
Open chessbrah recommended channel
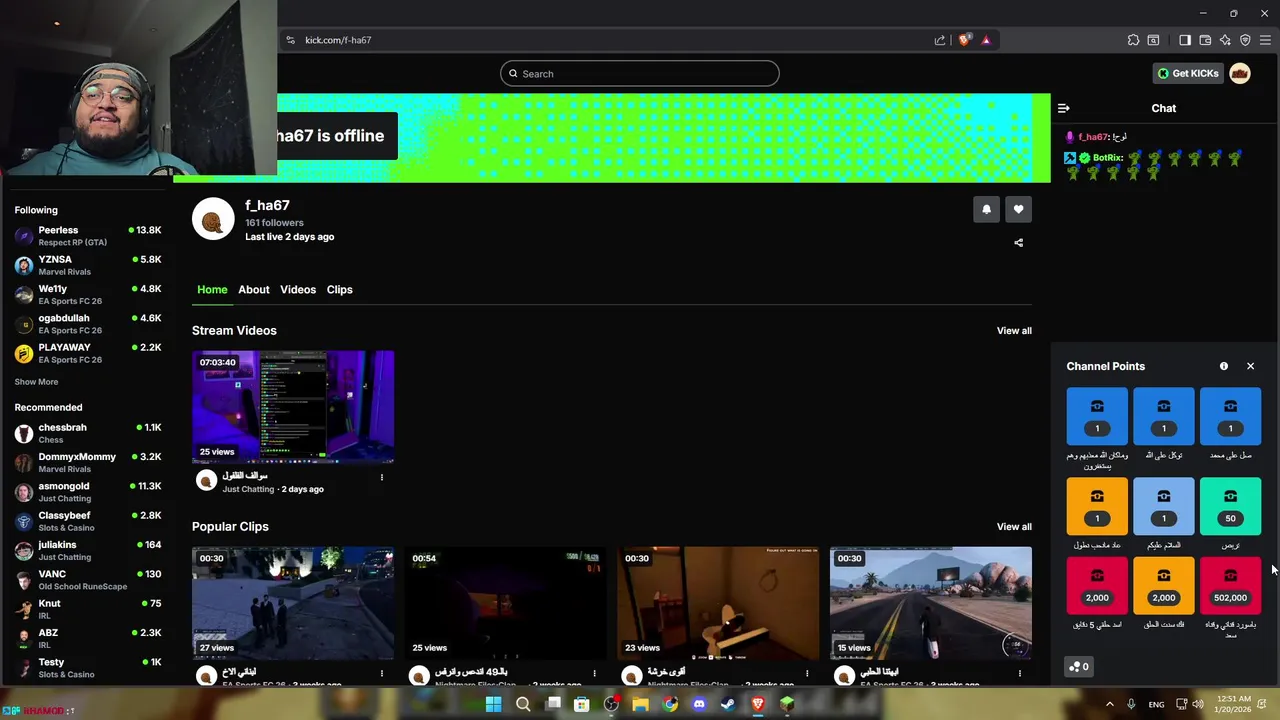click(88, 433)
